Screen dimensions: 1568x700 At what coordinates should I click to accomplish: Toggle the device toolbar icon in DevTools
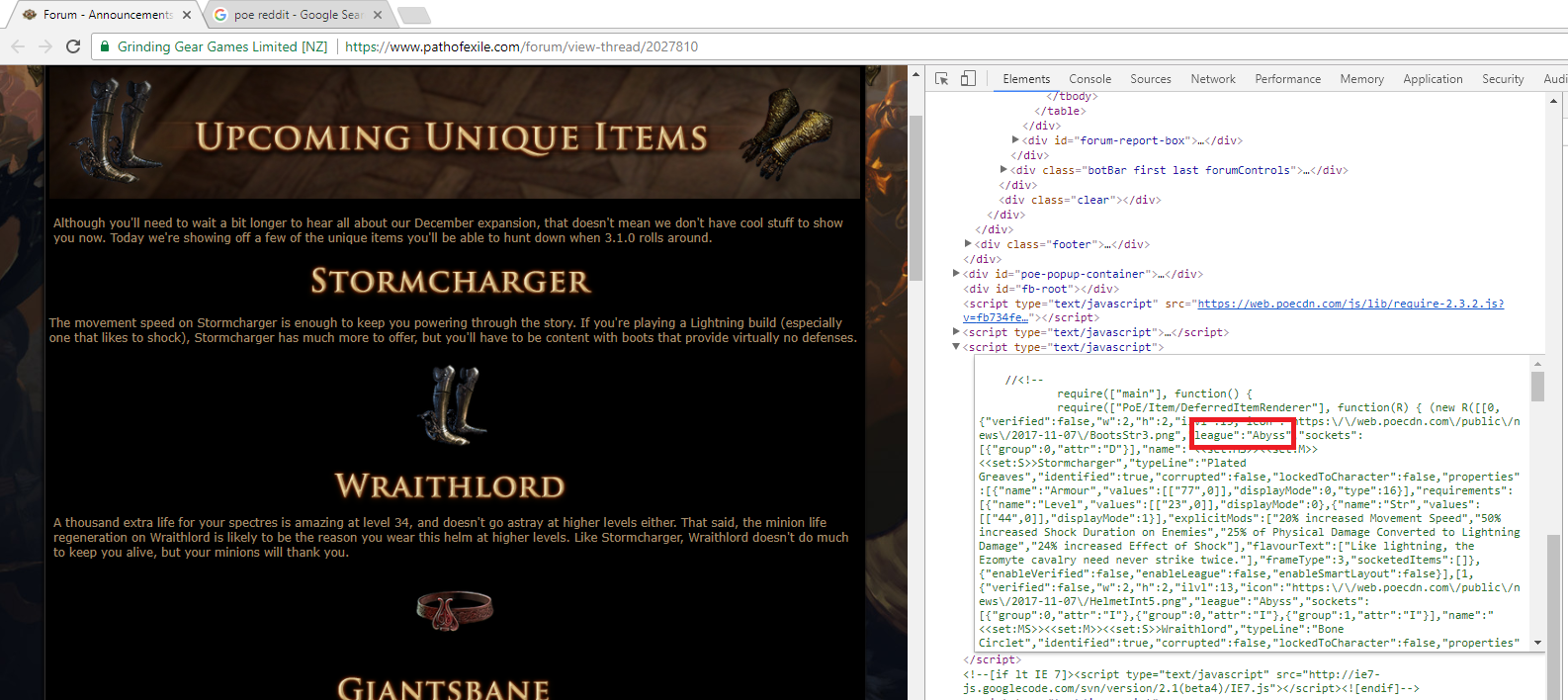(x=968, y=78)
